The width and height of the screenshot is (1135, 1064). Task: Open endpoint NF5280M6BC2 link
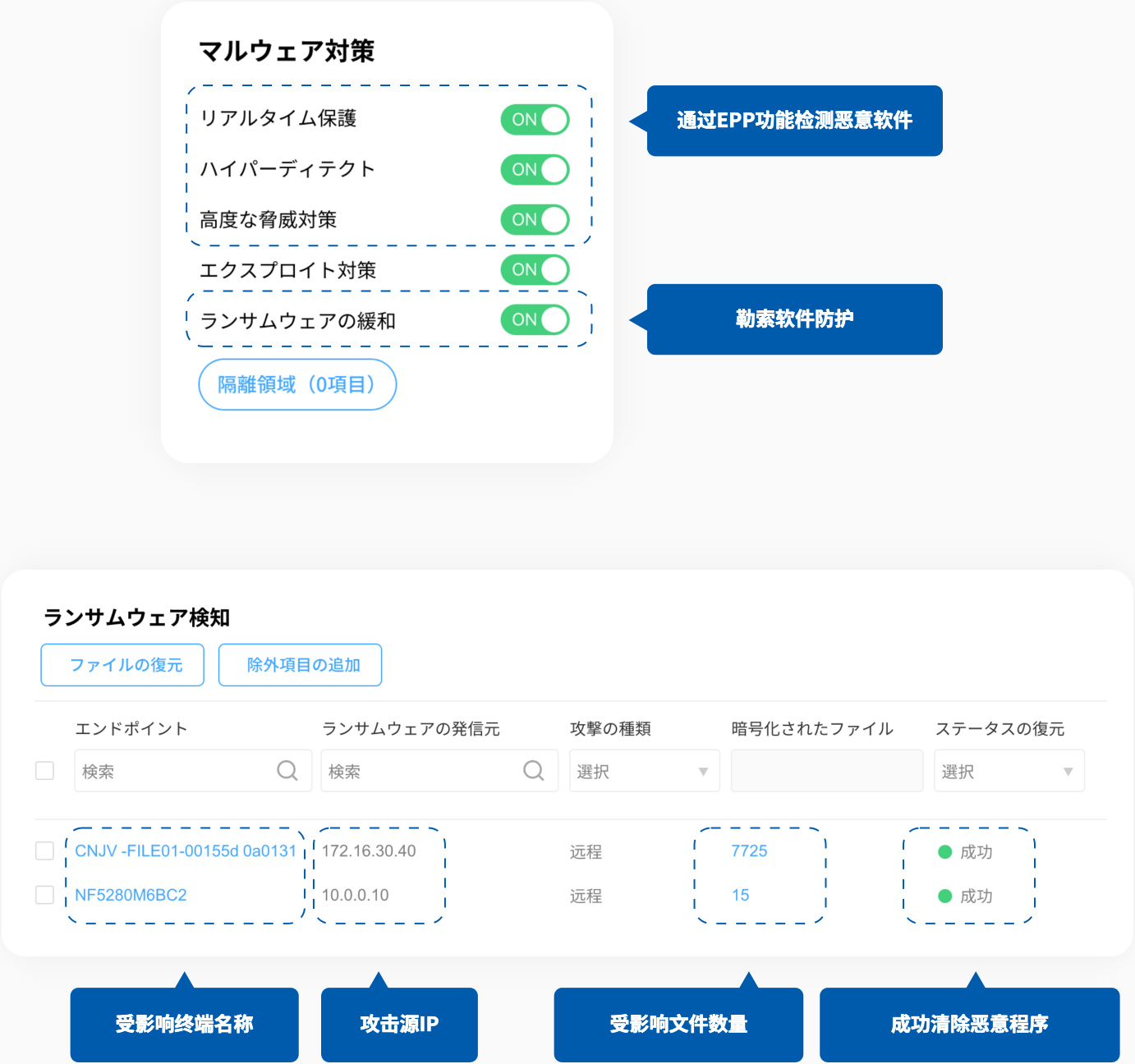pos(131,896)
